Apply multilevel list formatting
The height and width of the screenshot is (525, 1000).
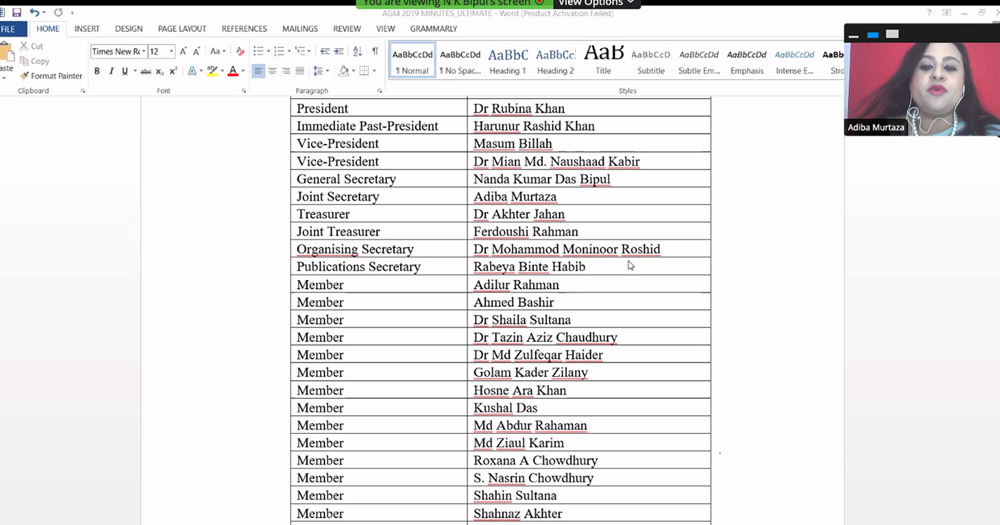(300, 51)
